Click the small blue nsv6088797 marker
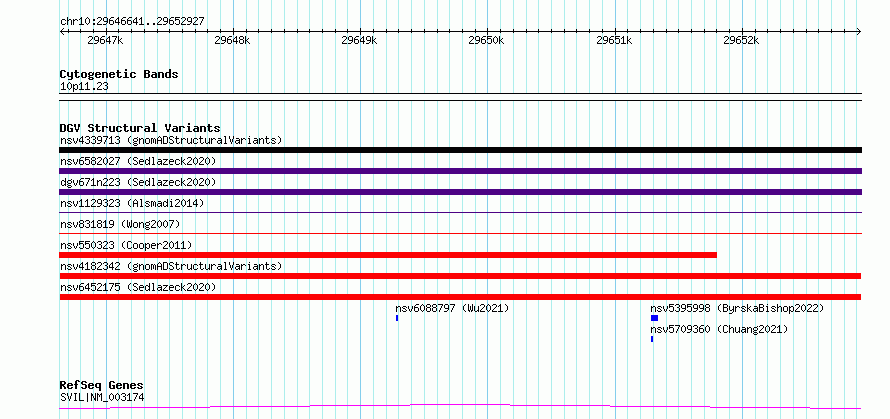890x419 pixels. (x=397, y=318)
